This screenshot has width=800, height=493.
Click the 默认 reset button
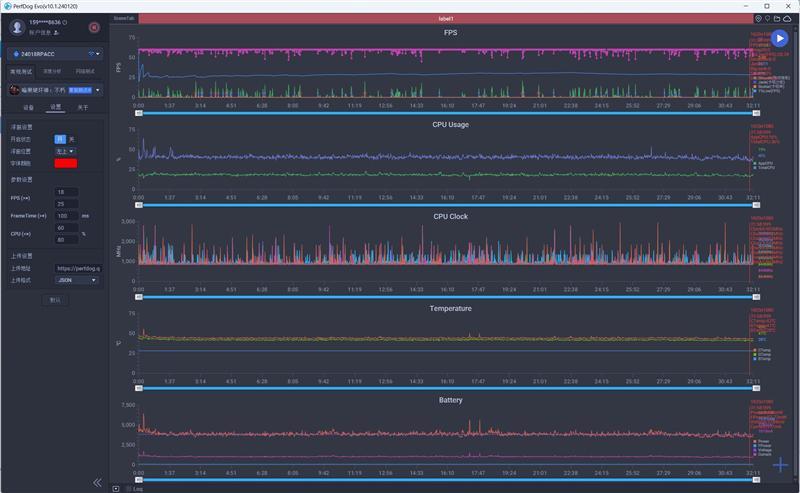56,300
